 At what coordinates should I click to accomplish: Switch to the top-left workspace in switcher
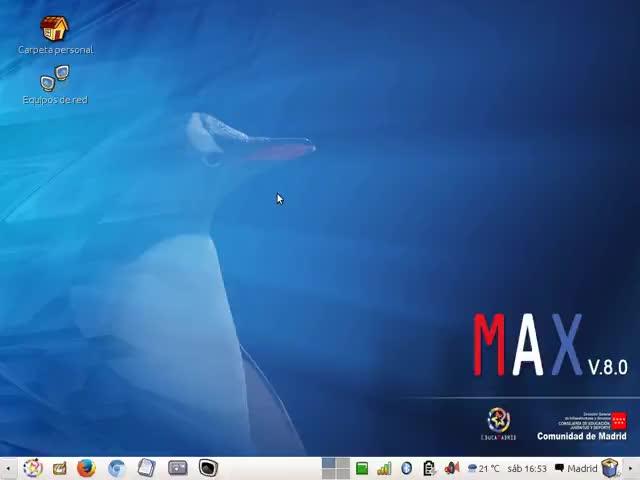coord(329,463)
